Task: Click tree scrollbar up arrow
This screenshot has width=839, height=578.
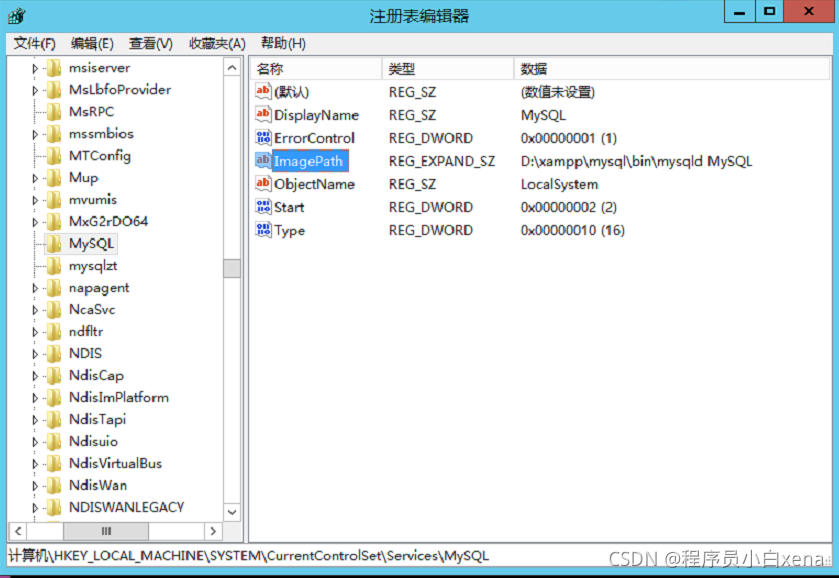Action: (232, 68)
